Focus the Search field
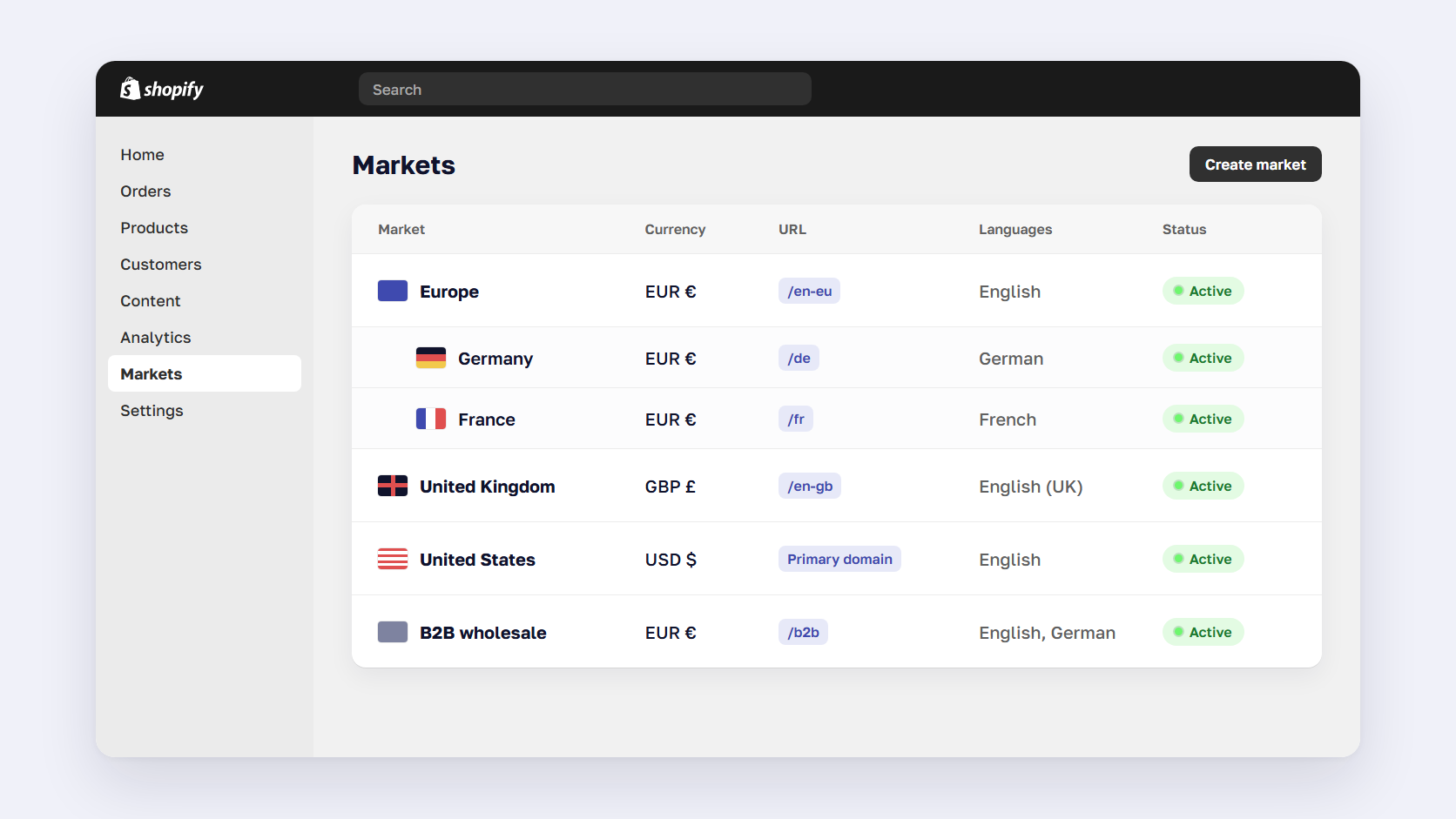This screenshot has height=819, width=1456. click(x=585, y=89)
